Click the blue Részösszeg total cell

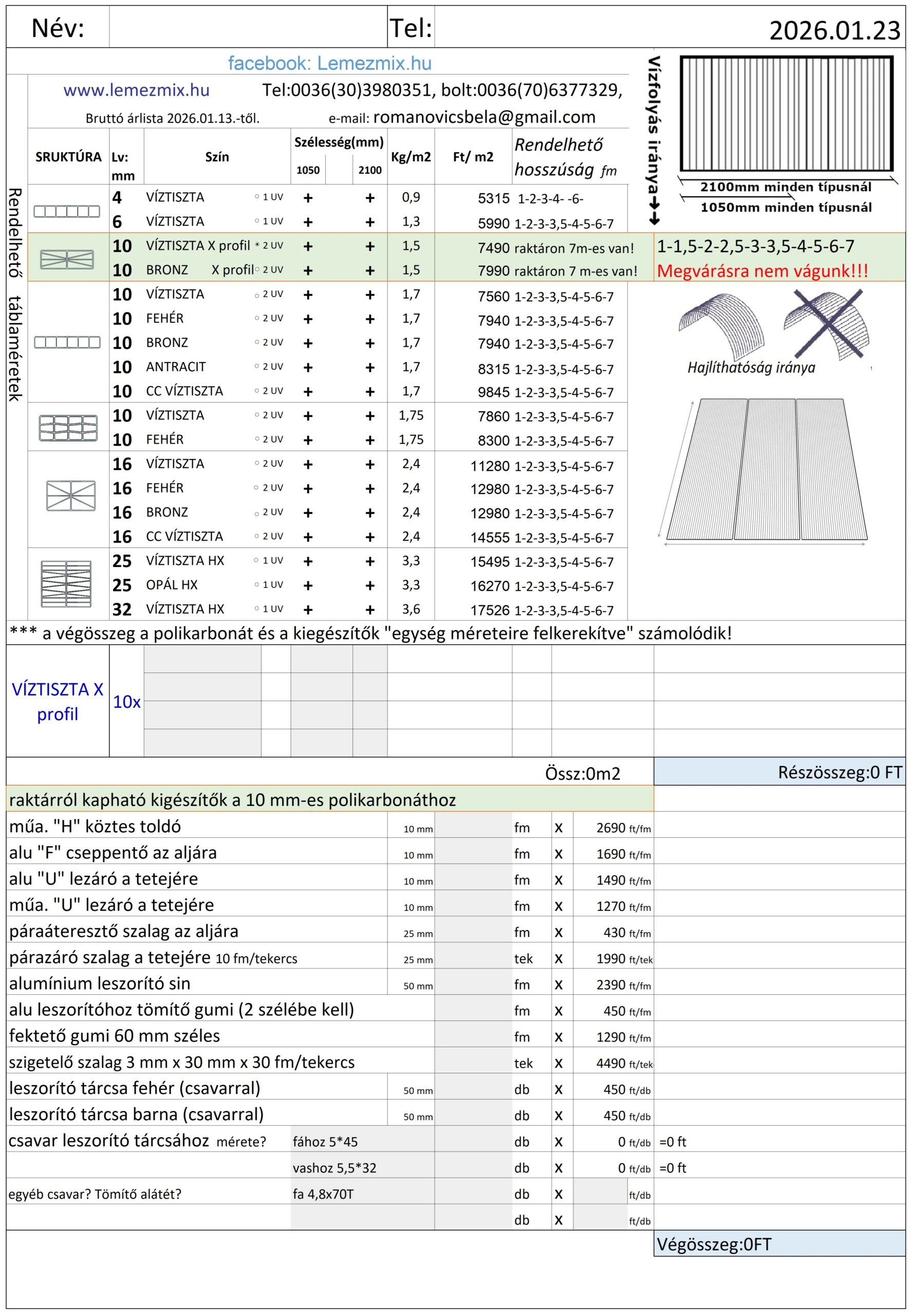(x=779, y=772)
